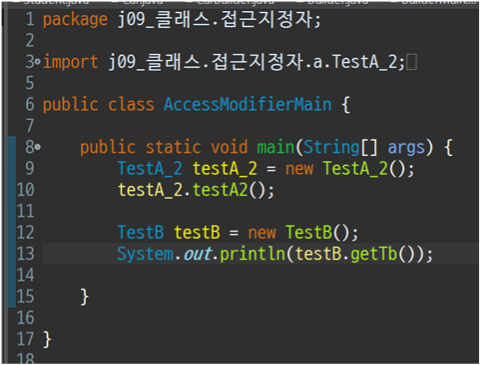Click the closing brace on line 17
The image size is (480, 365).
coord(47,339)
